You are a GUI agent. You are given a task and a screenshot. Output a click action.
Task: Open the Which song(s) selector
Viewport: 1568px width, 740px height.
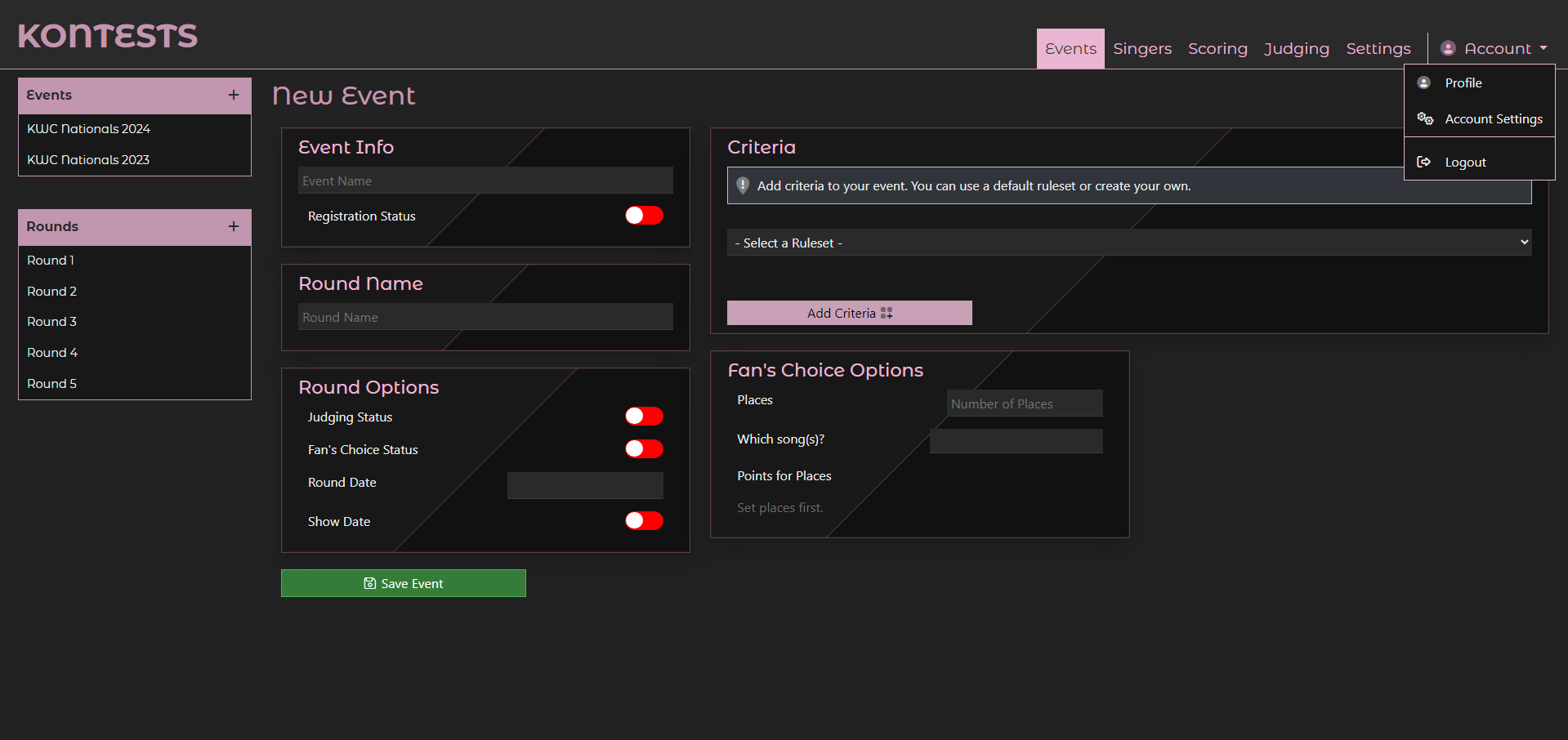[x=1016, y=441]
